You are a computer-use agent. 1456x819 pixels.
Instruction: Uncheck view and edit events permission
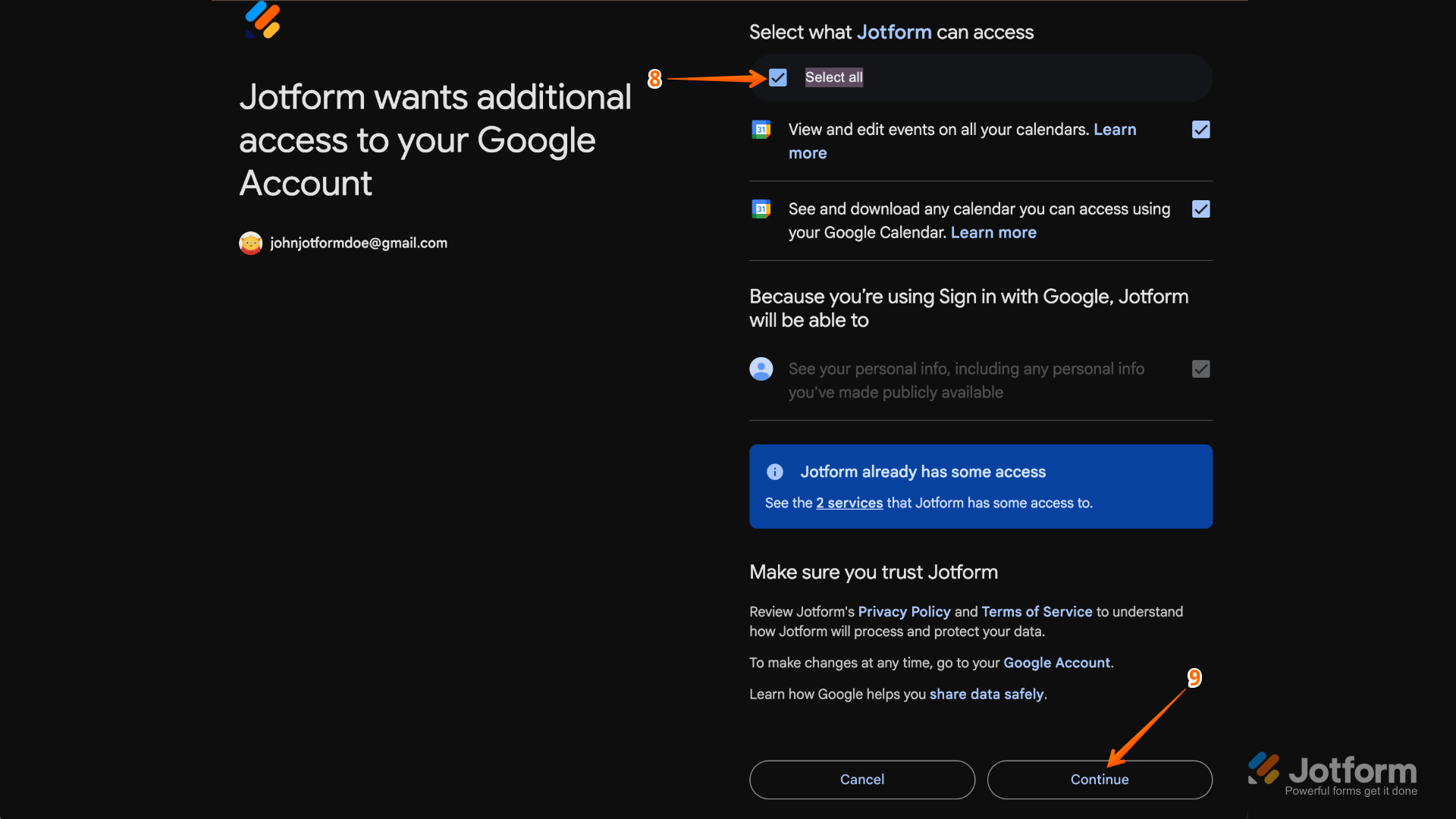[x=1200, y=130]
